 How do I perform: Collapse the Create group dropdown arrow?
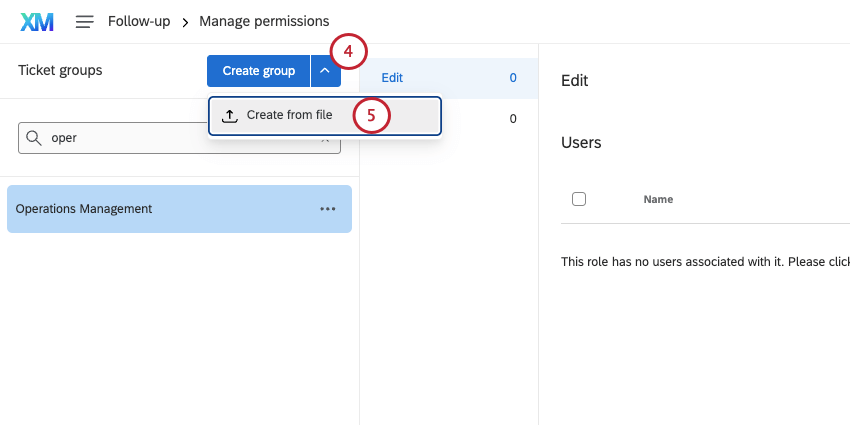tap(325, 71)
